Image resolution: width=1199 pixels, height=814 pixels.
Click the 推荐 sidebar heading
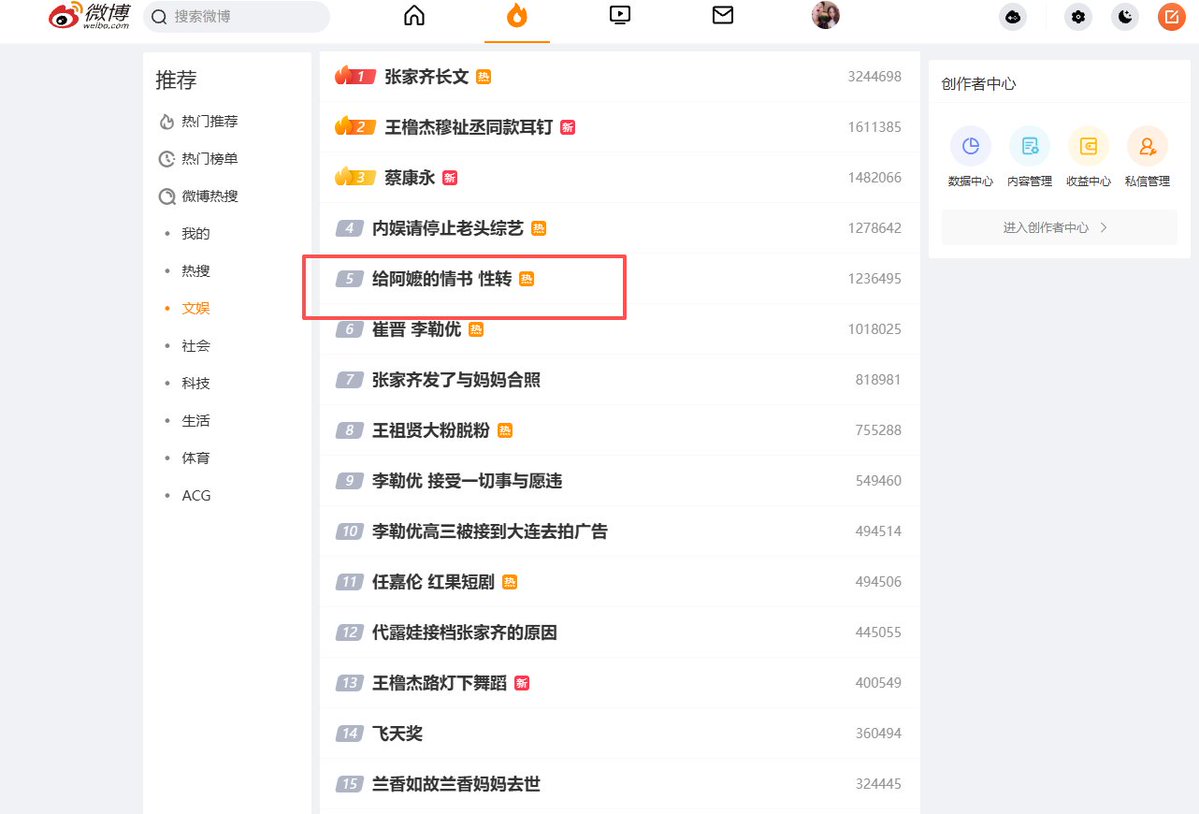point(176,79)
